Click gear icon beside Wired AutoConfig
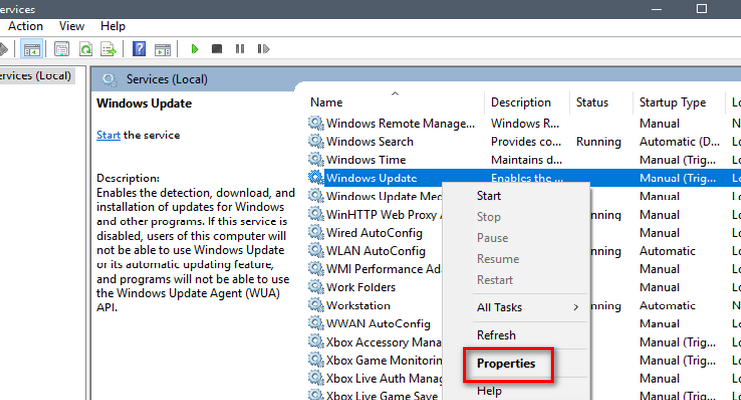The width and height of the screenshot is (741, 400). [x=316, y=232]
